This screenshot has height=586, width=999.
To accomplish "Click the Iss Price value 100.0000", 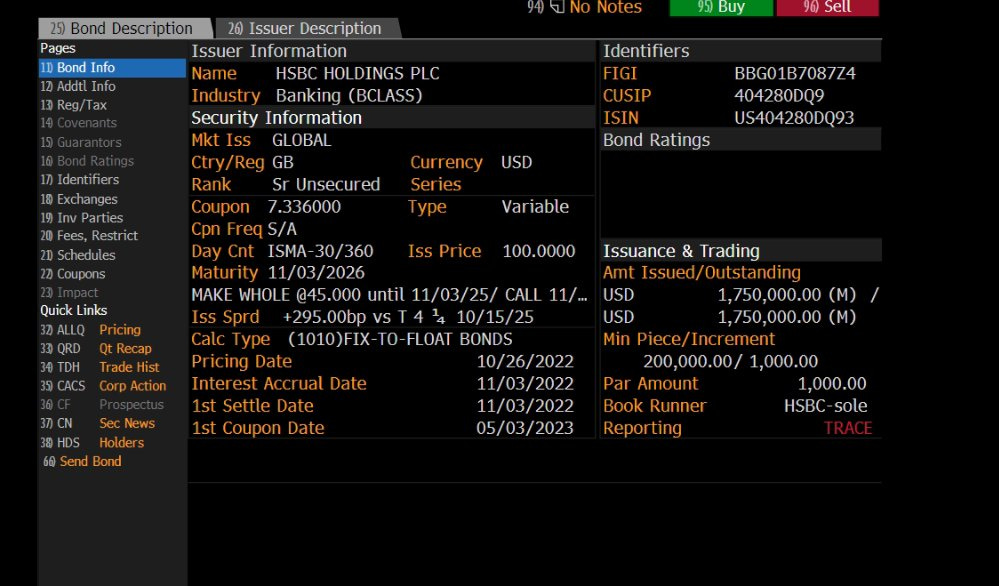I will point(539,252).
